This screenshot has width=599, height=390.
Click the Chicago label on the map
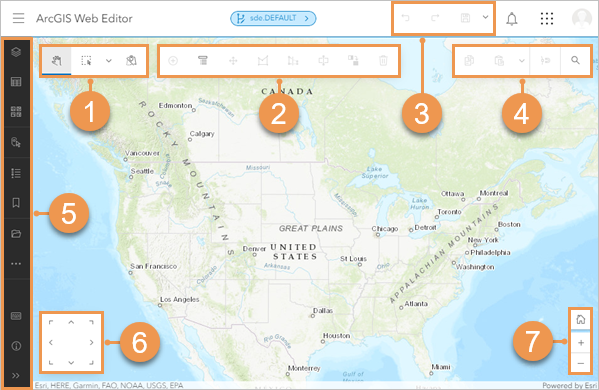(385, 228)
